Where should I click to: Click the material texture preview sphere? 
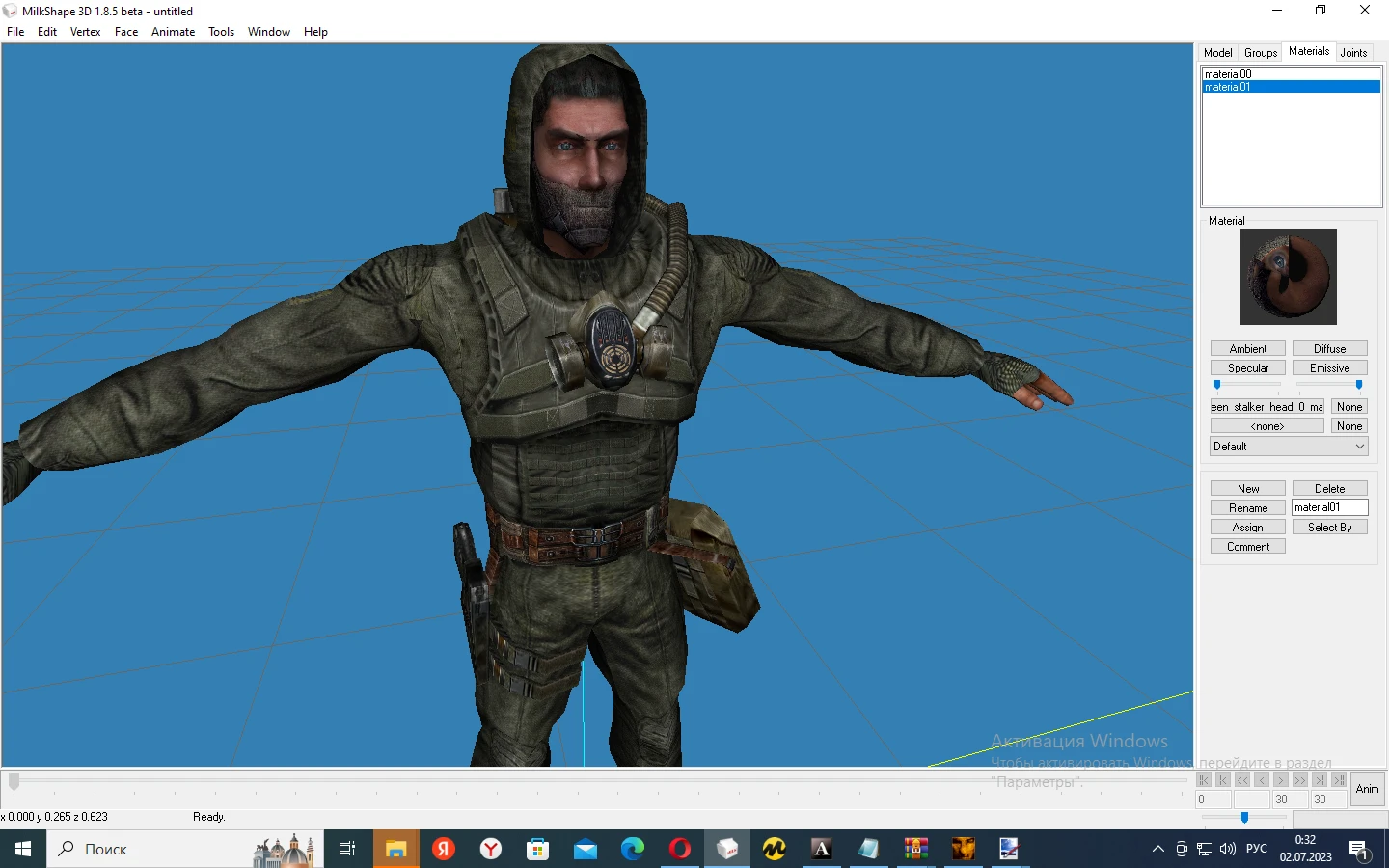click(x=1288, y=277)
